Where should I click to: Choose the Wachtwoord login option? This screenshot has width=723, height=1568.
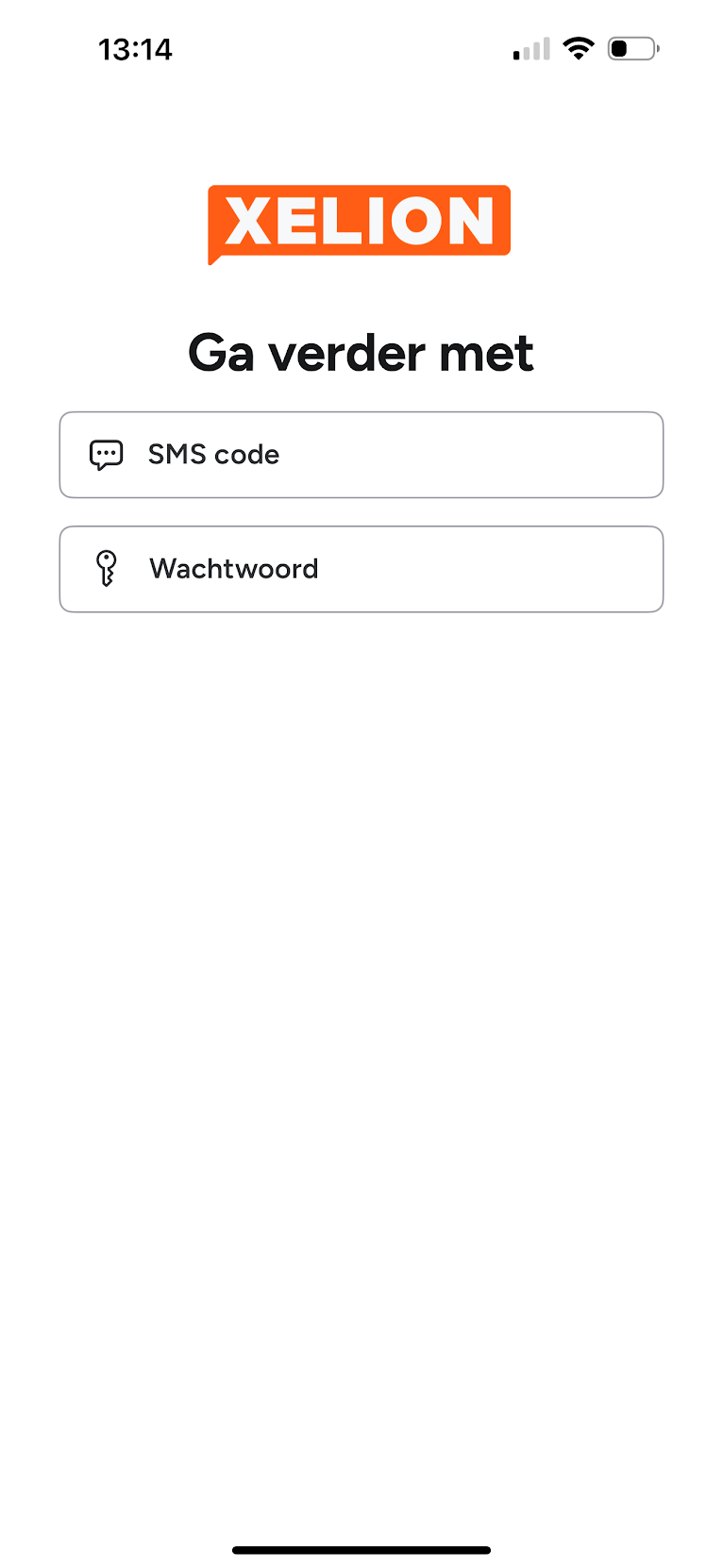pyautogui.click(x=361, y=569)
